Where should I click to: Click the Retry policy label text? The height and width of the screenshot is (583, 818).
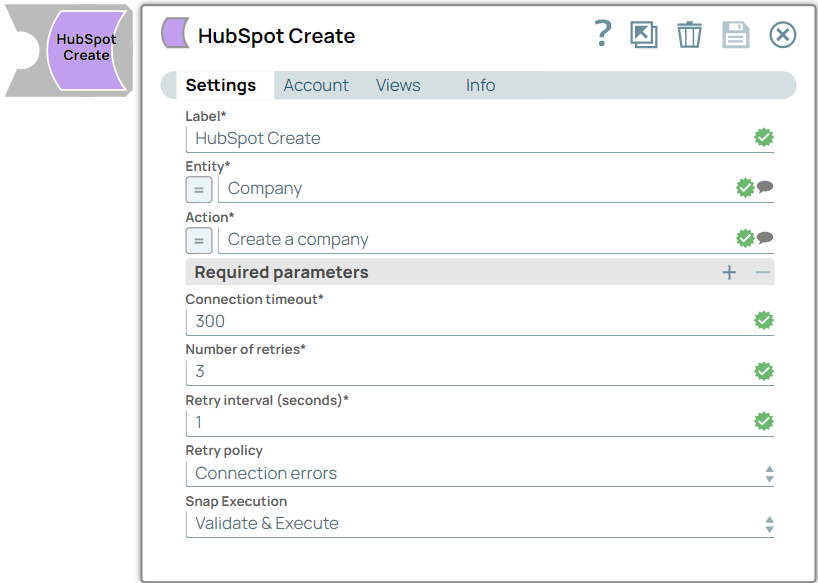(224, 450)
